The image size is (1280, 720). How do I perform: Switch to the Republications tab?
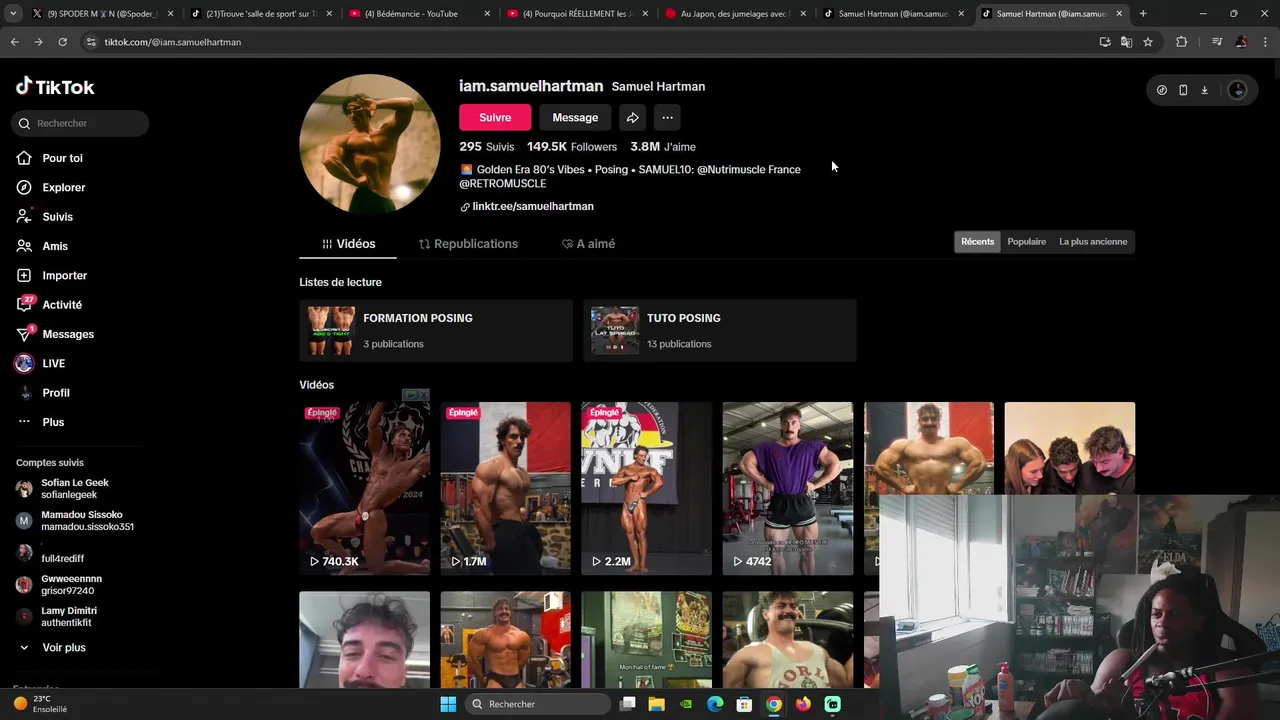(x=468, y=244)
